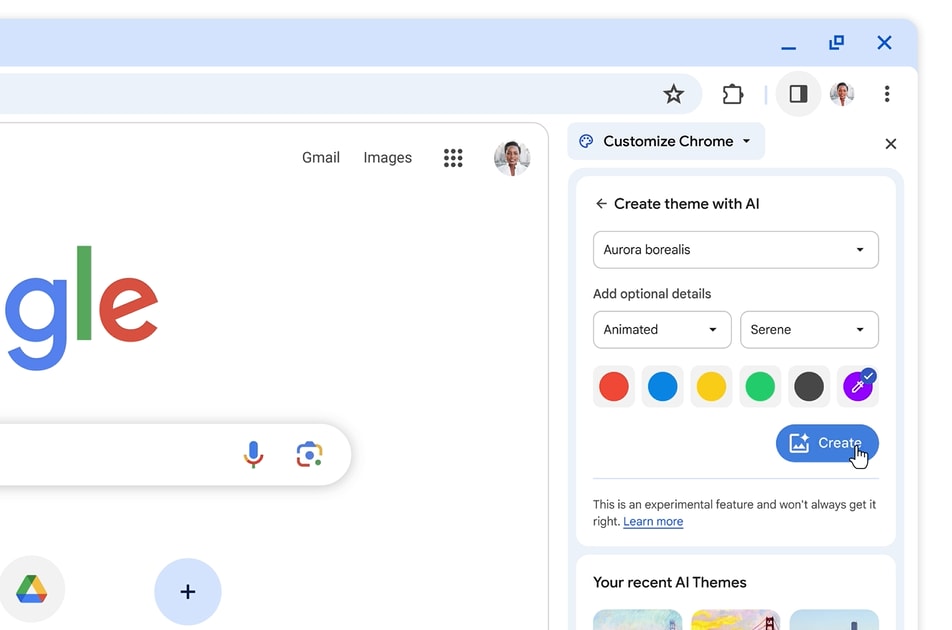952x630 pixels.
Task: Open Google Drive from the bottom corner
Action: [33, 589]
